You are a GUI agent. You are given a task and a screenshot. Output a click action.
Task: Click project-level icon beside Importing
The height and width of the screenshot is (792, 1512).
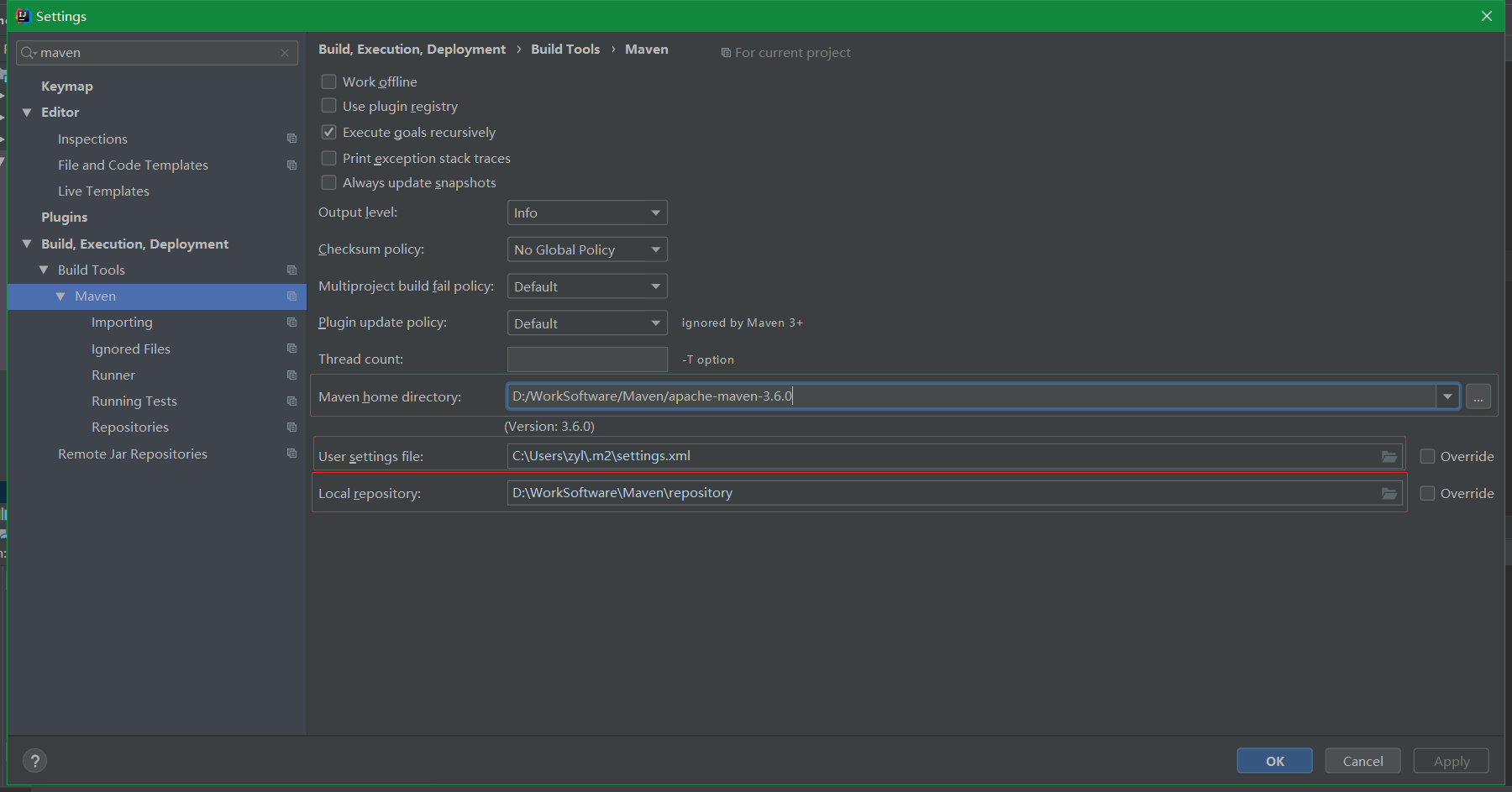click(x=291, y=322)
